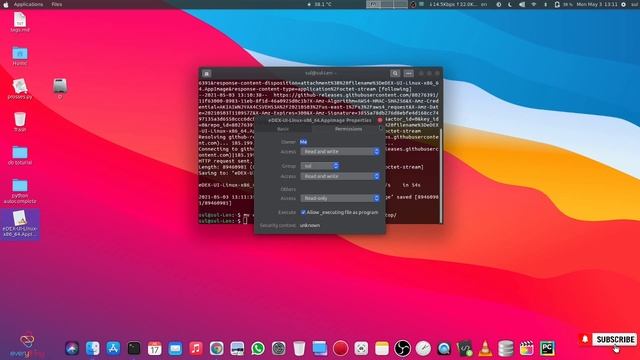Click the volume icon in top bar
Viewport: 640px width, 360px height.
tap(522, 4)
